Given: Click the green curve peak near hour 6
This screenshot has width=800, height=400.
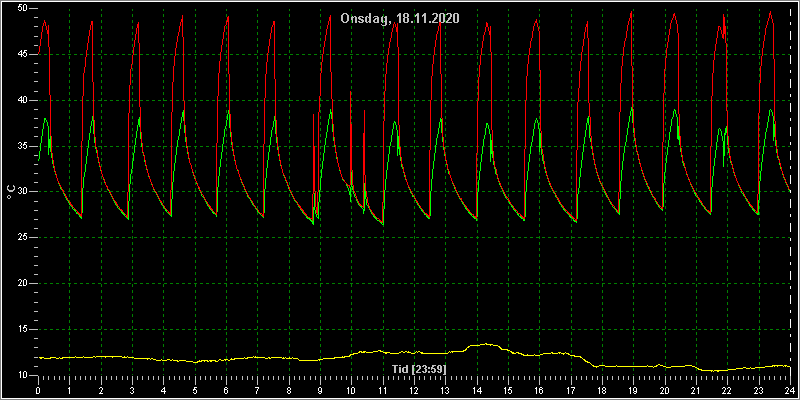Looking at the screenshot, I should [229, 112].
